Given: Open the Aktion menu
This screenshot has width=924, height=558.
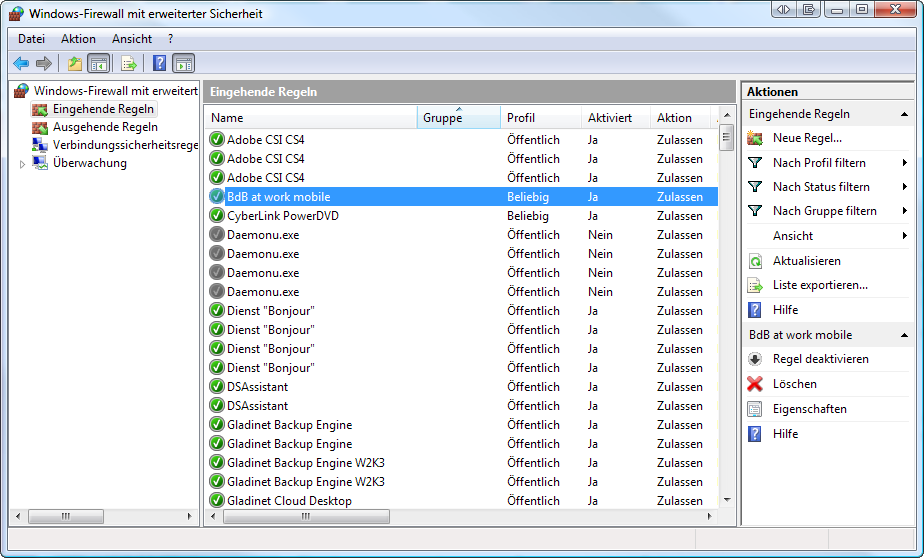Looking at the screenshot, I should (78, 39).
